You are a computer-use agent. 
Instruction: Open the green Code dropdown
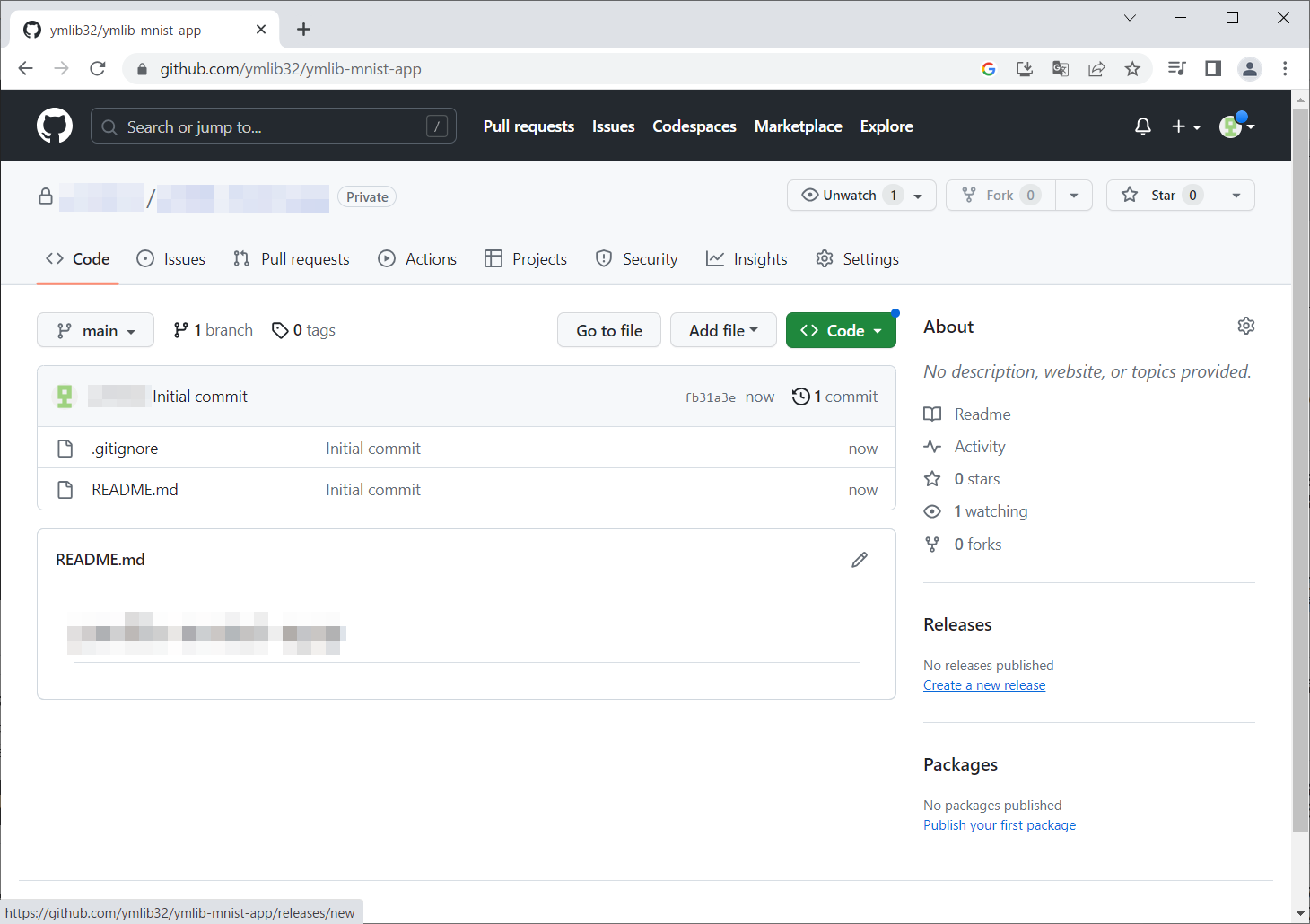pyautogui.click(x=841, y=330)
